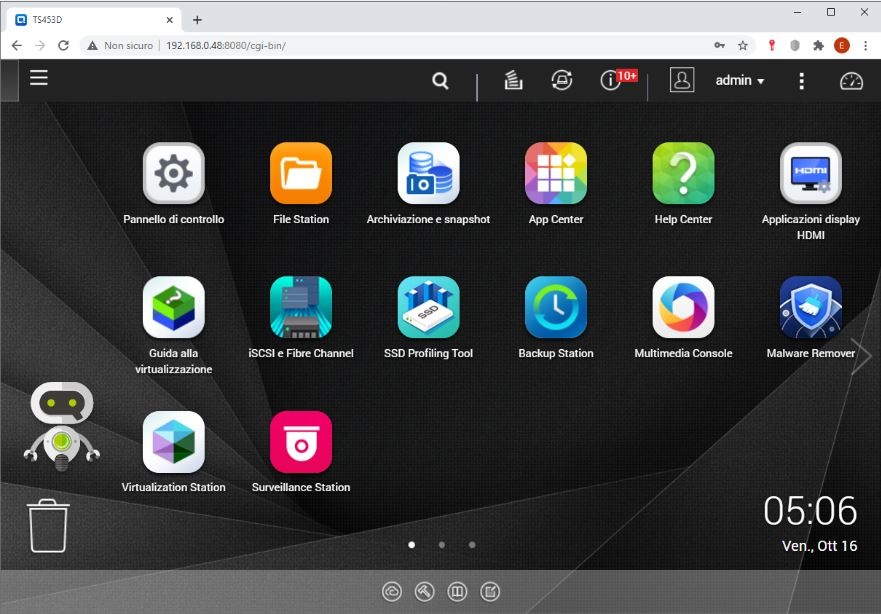The height and width of the screenshot is (614, 881).
Task: Click the search magnifier in top bar
Action: click(440, 81)
